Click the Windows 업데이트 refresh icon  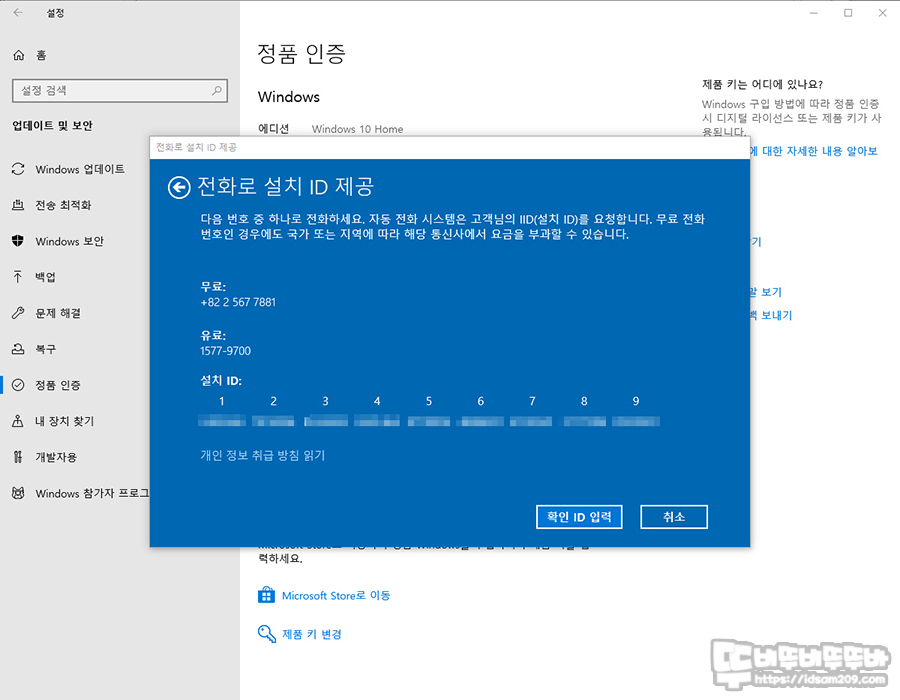pos(18,169)
